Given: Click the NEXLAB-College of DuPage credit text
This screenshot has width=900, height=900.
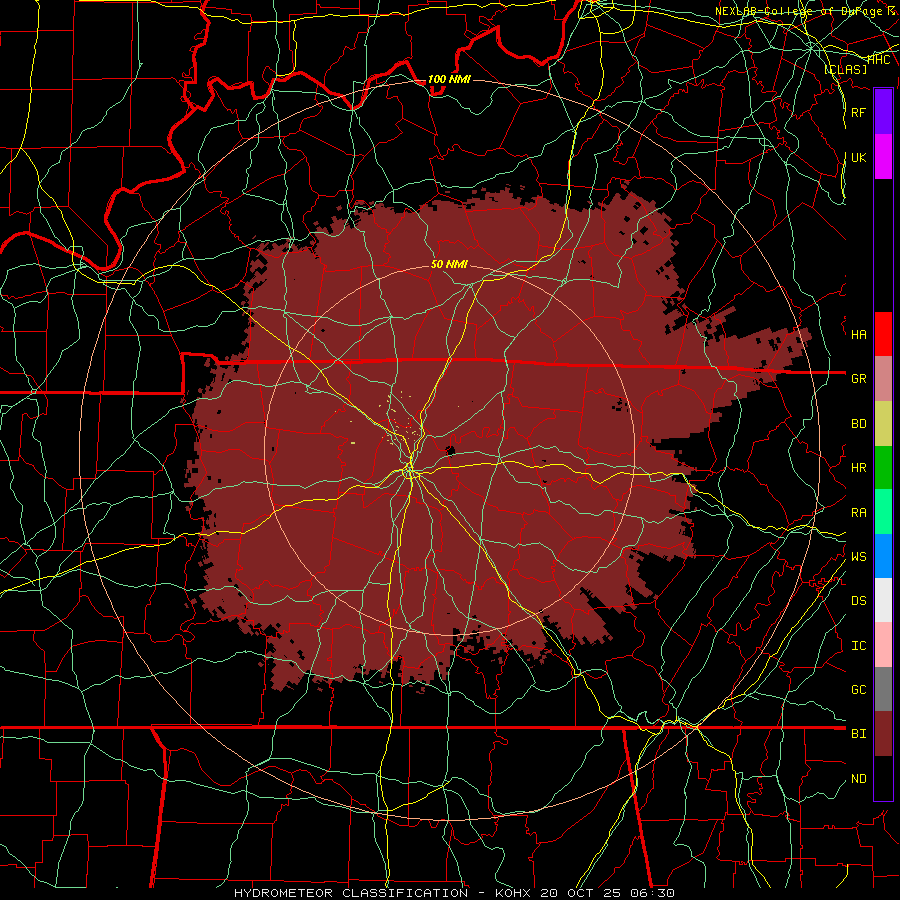Looking at the screenshot, I should tap(805, 11).
